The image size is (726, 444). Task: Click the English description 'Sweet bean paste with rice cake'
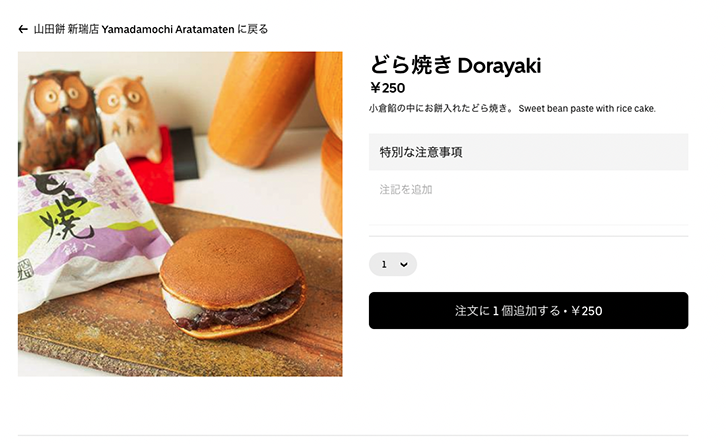[x=587, y=109]
